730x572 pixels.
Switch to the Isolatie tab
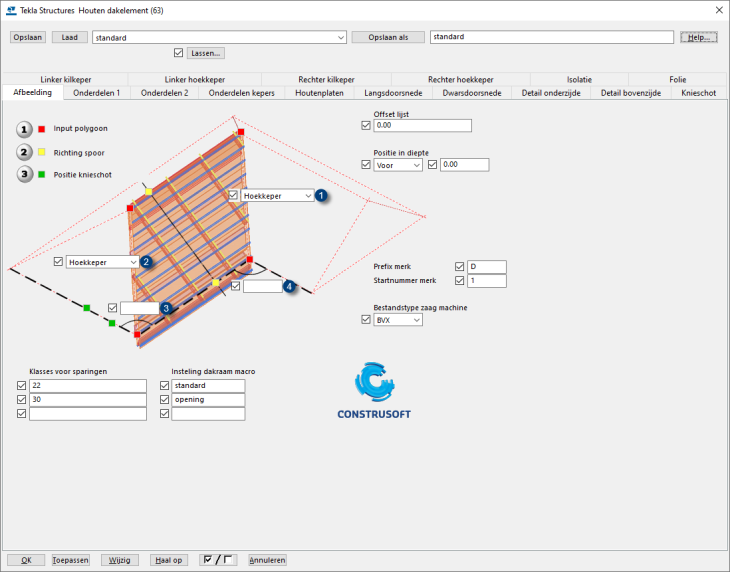pos(579,80)
